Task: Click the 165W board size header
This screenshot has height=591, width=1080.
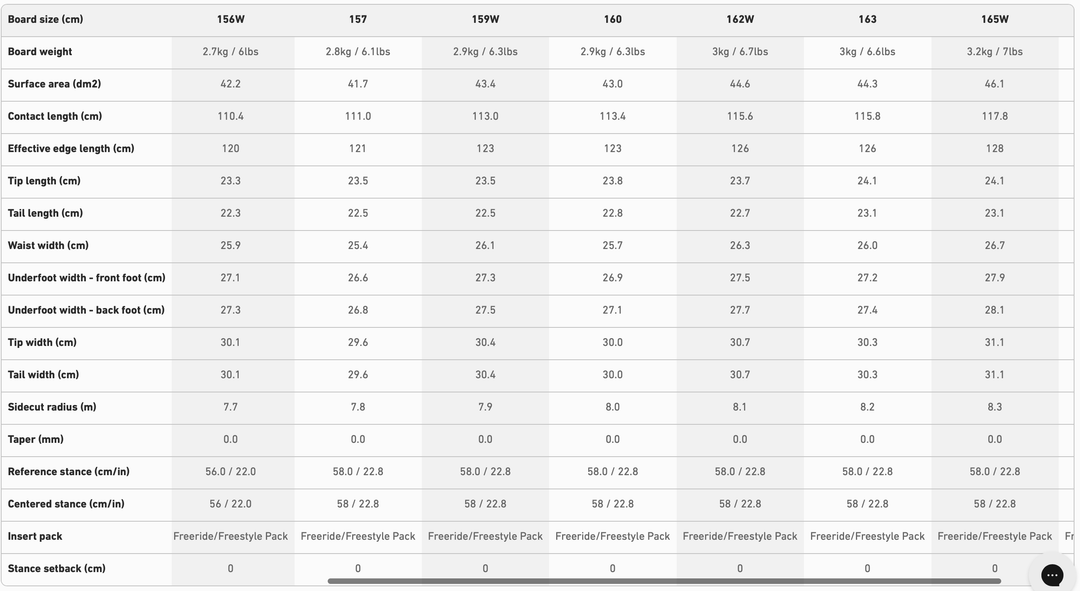Action: coord(995,19)
